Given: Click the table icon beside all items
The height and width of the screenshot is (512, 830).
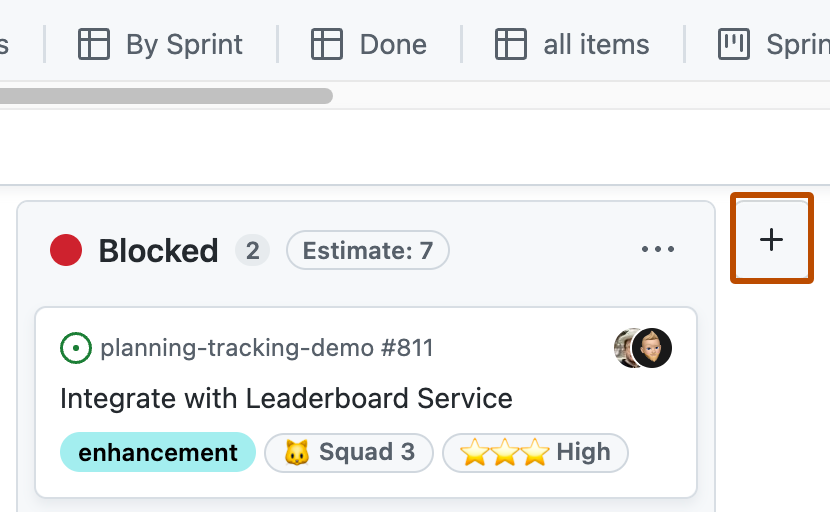Looking at the screenshot, I should coord(511,44).
